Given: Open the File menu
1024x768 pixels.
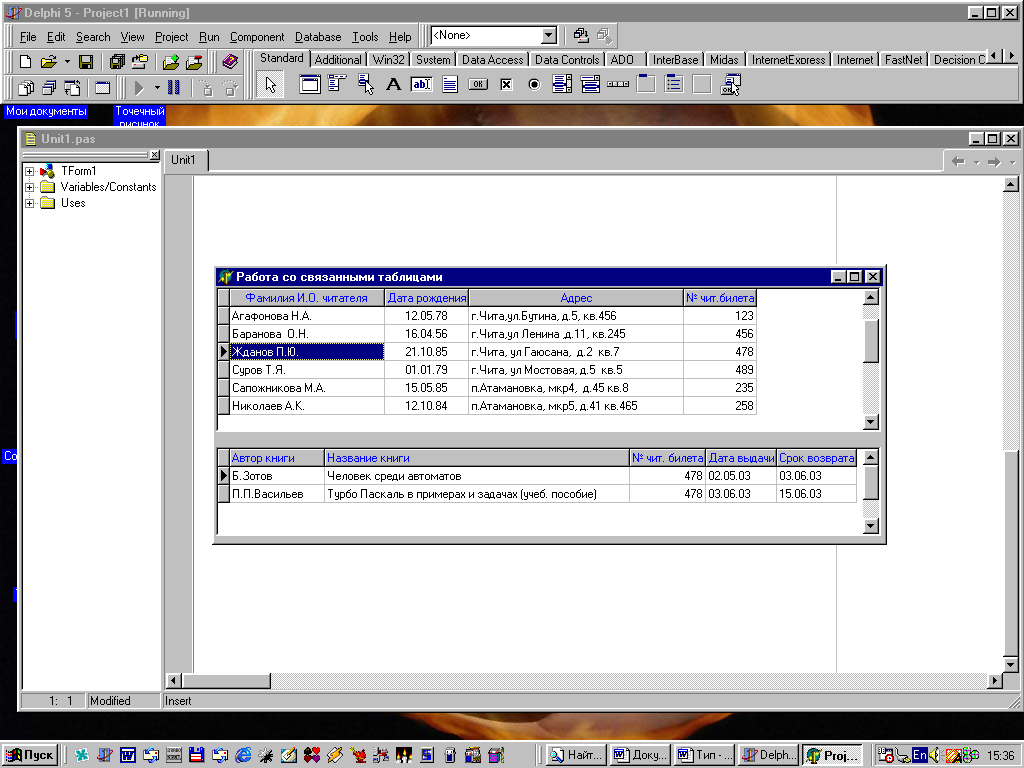Looking at the screenshot, I should point(28,37).
